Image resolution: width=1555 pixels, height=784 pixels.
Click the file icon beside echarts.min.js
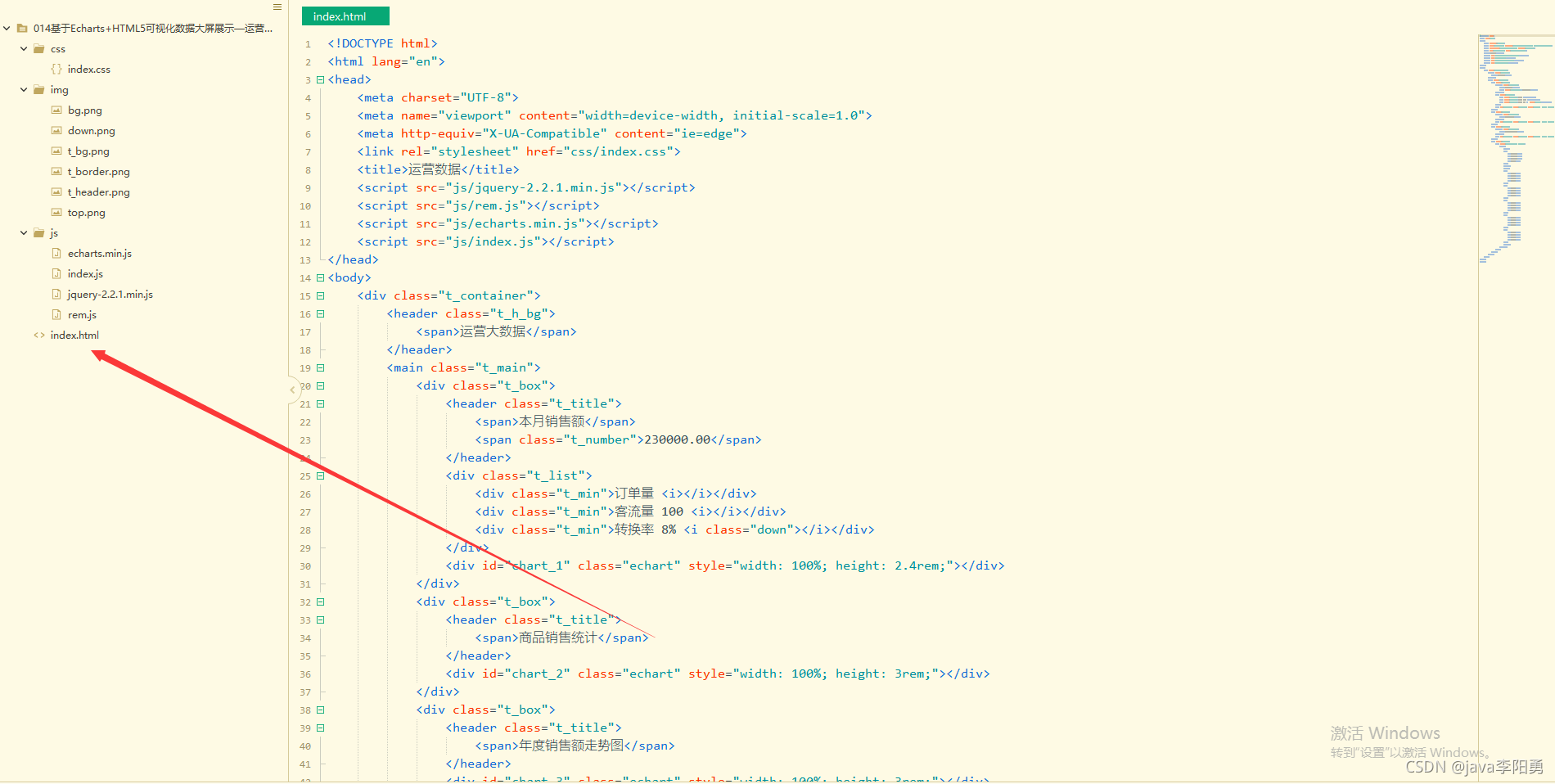(56, 253)
